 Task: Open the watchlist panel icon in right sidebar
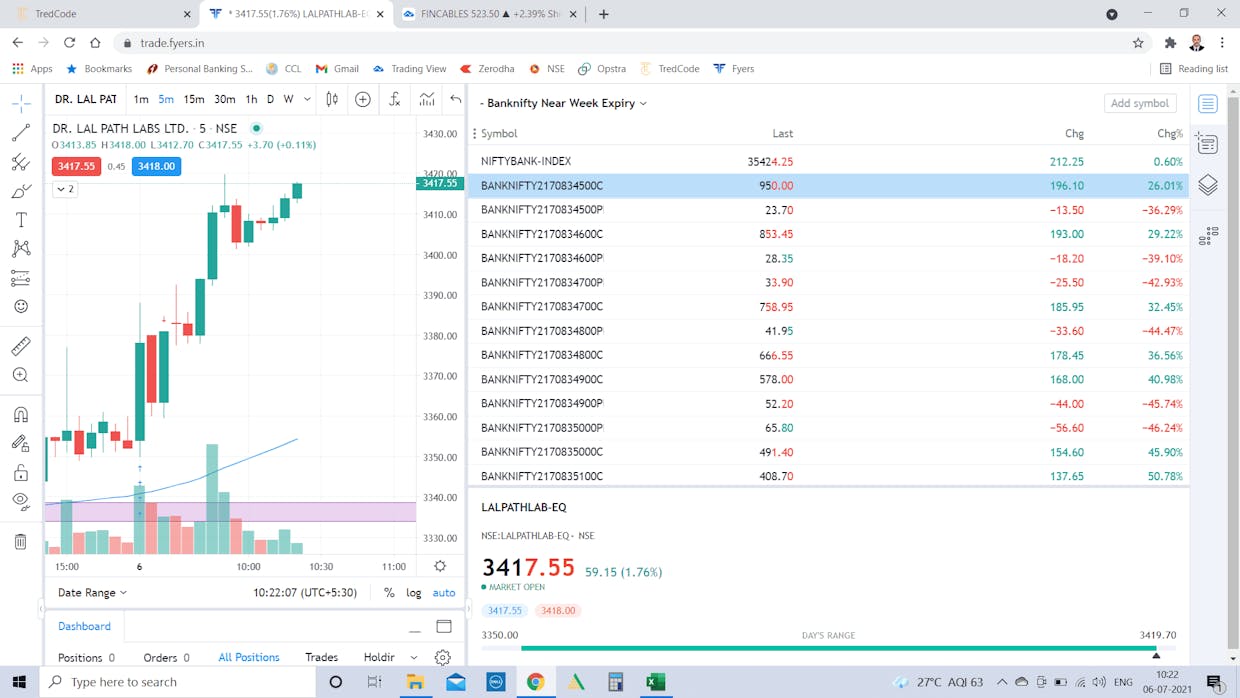pyautogui.click(x=1208, y=104)
